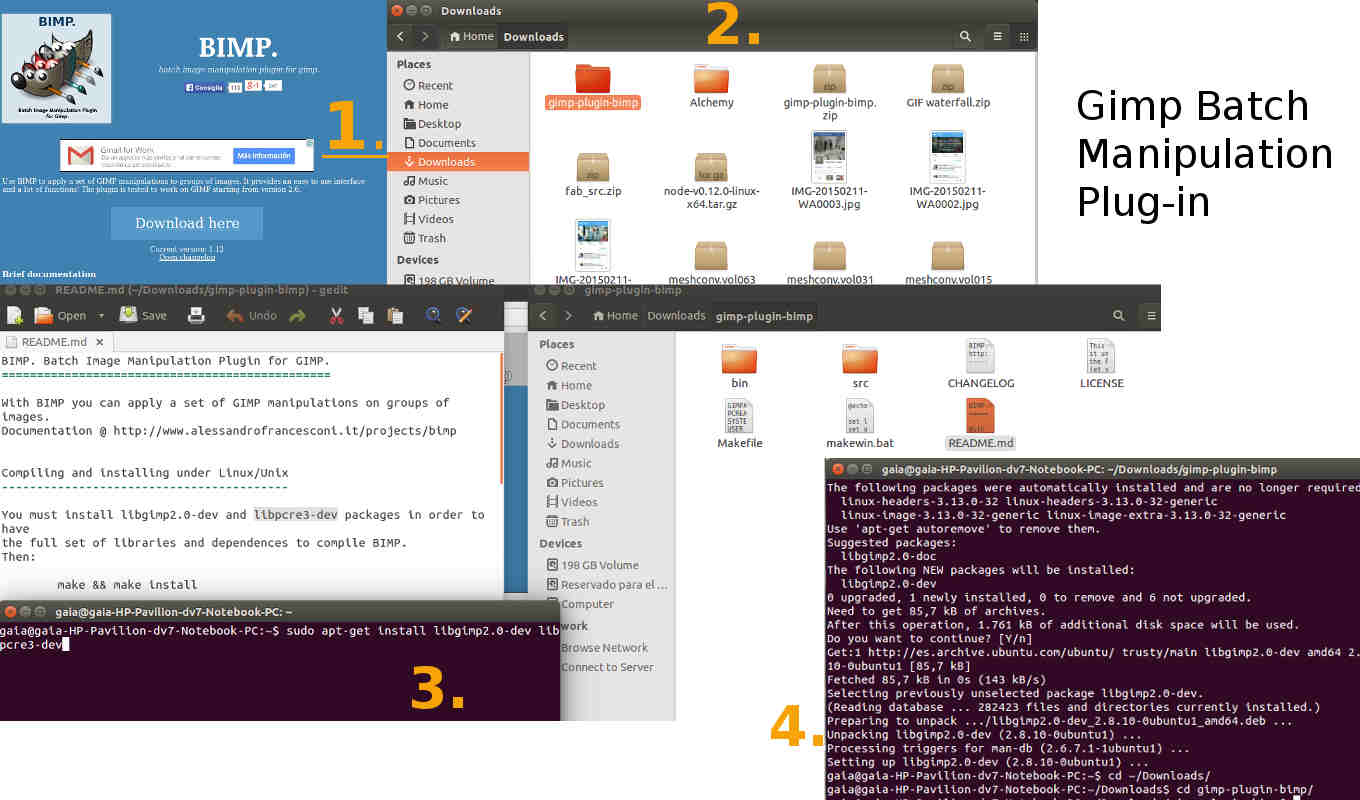Viewport: 1360px width, 800px height.
Task: Select highlighted Downloads entry in top window sidebar
Action: (x=458, y=162)
